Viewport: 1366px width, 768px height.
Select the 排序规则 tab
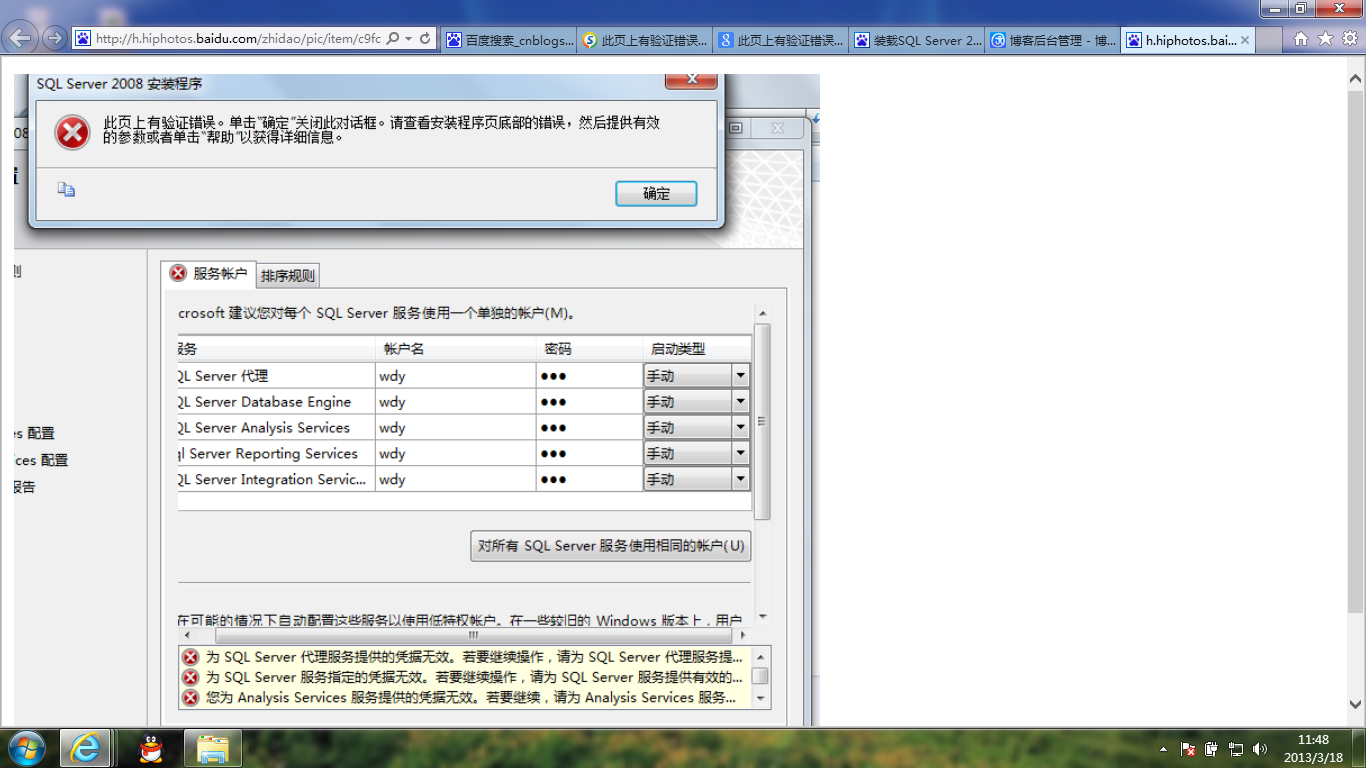288,276
